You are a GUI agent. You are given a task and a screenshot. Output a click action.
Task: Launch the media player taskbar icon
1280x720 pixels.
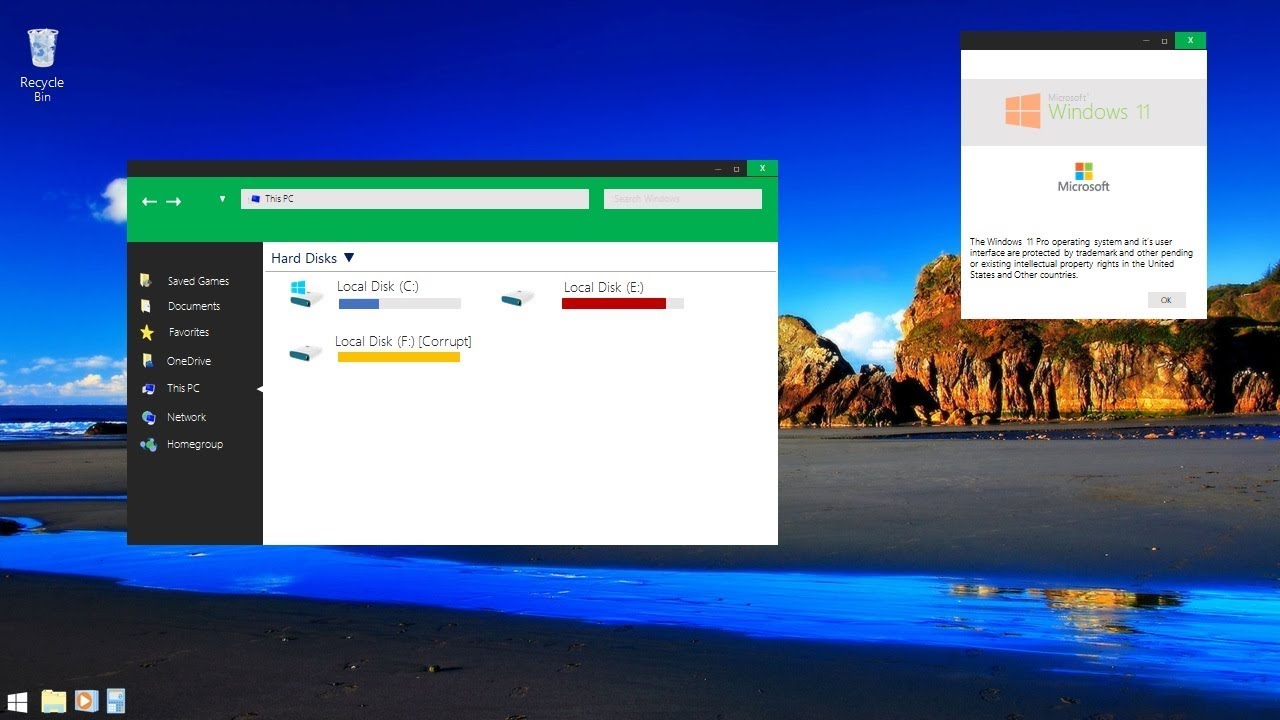point(85,702)
